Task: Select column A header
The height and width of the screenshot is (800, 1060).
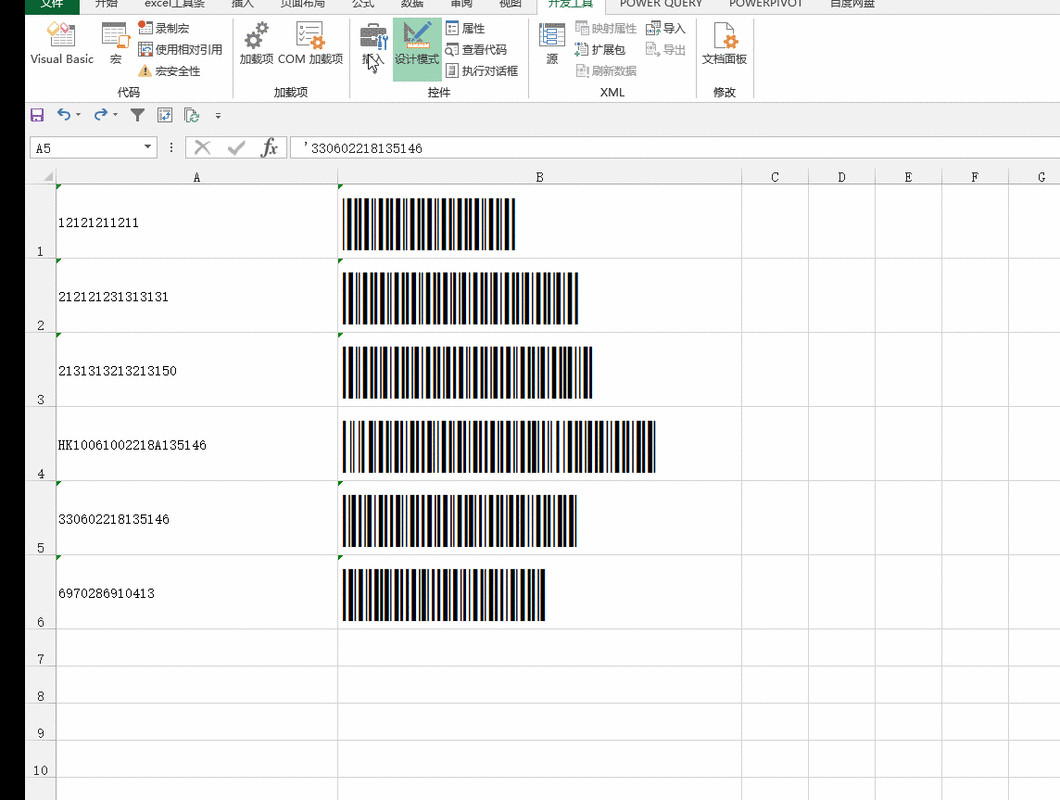Action: coord(197,177)
